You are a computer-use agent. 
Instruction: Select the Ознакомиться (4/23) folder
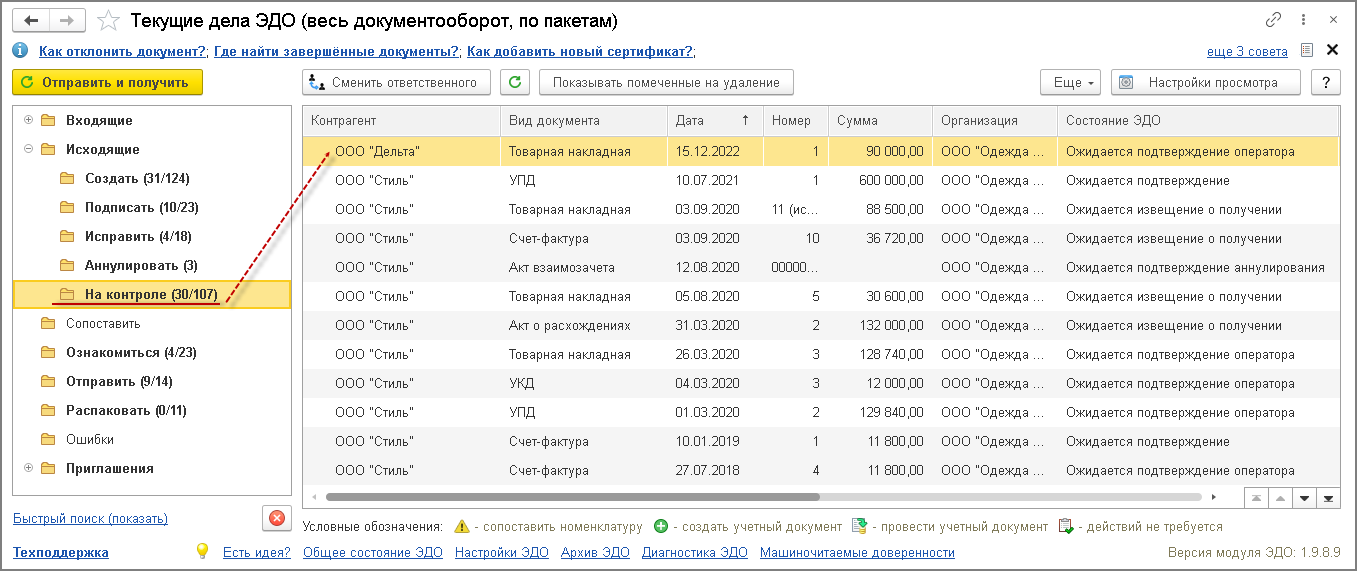pyautogui.click(x=130, y=352)
